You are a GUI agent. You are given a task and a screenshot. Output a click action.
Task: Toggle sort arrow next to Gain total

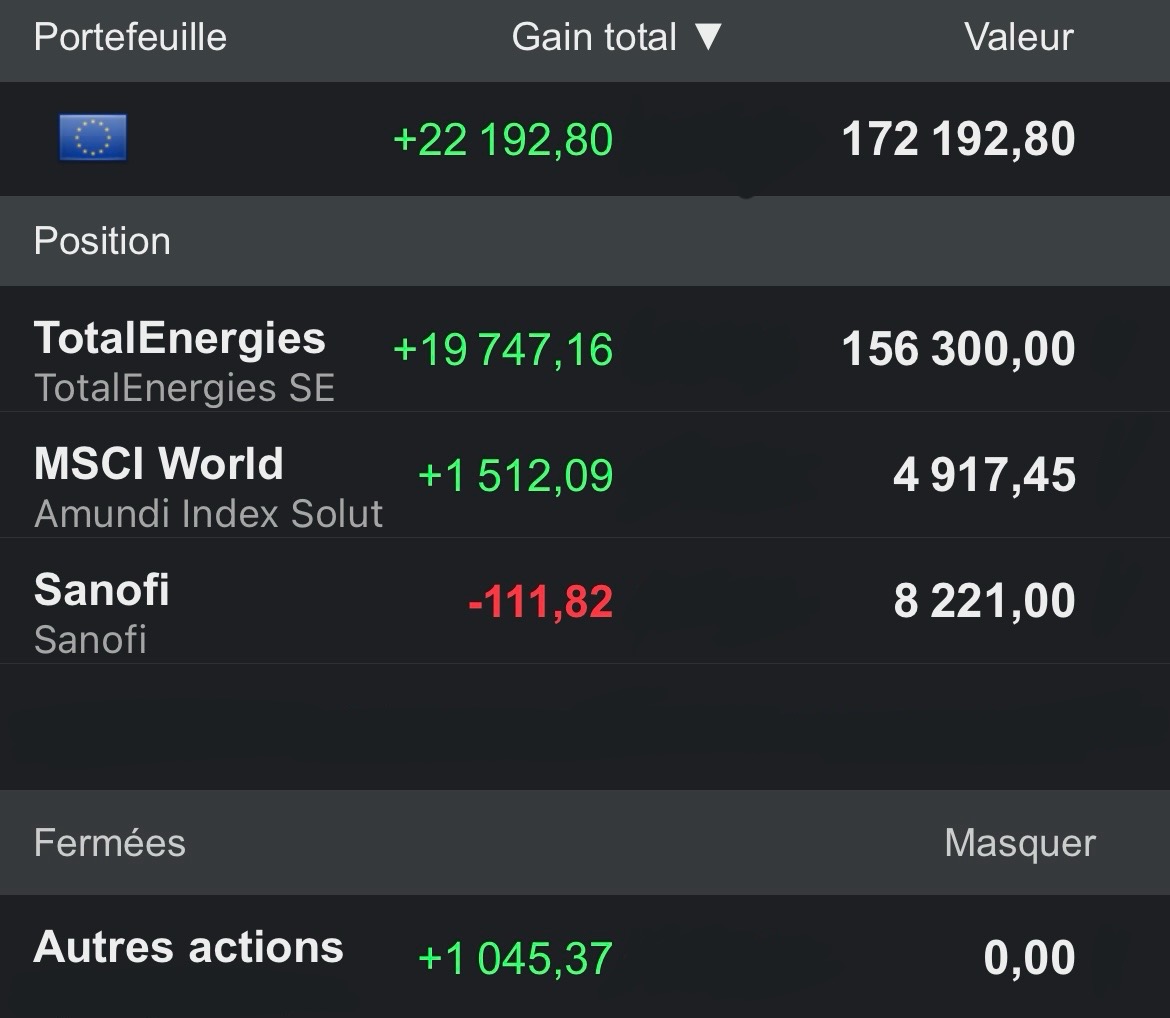click(707, 37)
